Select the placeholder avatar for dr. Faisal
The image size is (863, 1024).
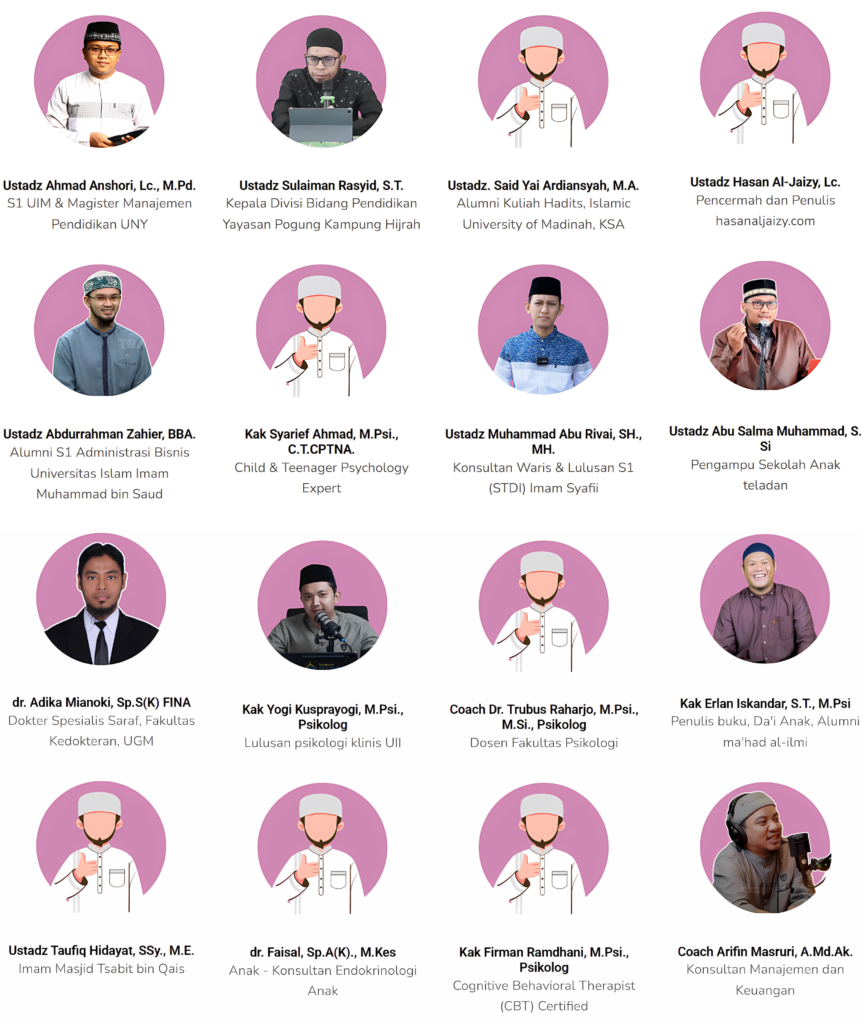[x=322, y=848]
